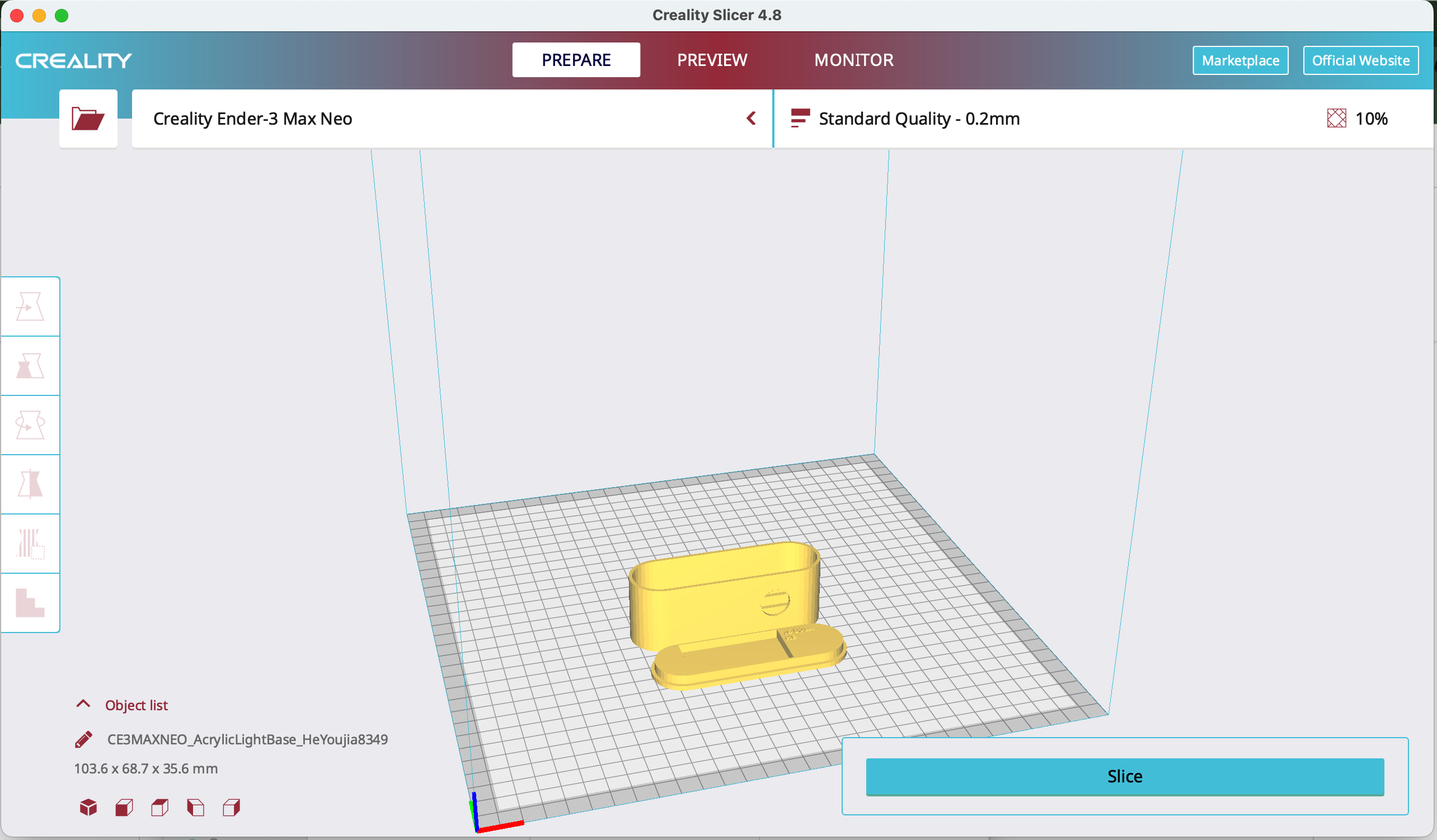This screenshot has width=1437, height=840.
Task: Select the Scale tool in the left toolbar
Action: click(x=30, y=366)
